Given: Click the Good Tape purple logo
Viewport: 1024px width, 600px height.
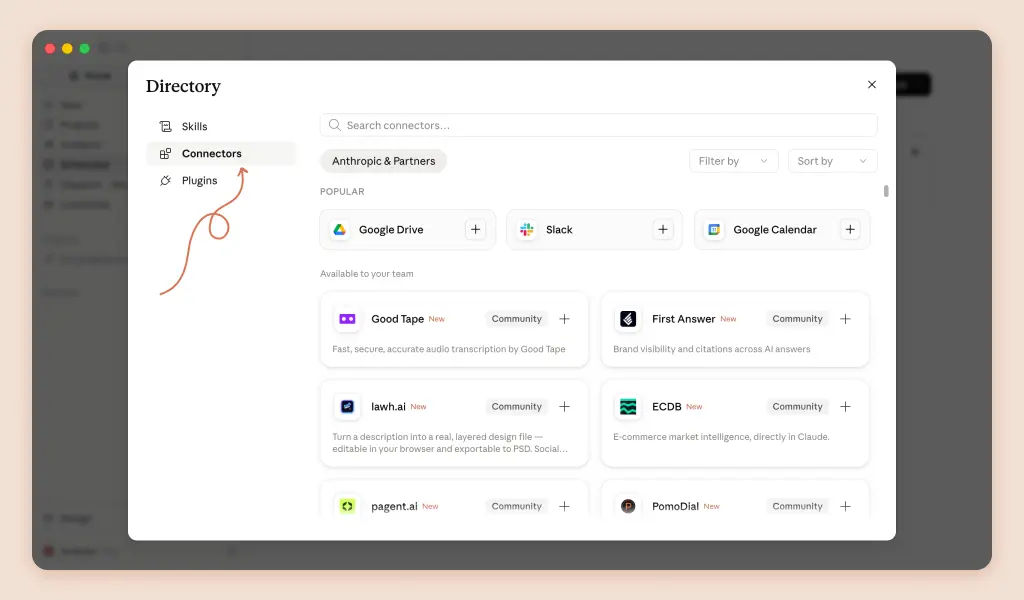Looking at the screenshot, I should 347,319.
